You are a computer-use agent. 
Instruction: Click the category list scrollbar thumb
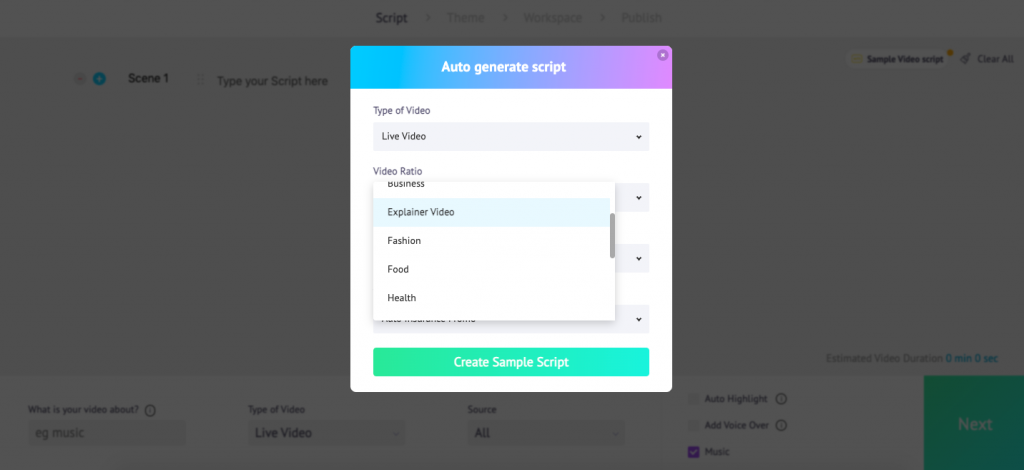613,236
